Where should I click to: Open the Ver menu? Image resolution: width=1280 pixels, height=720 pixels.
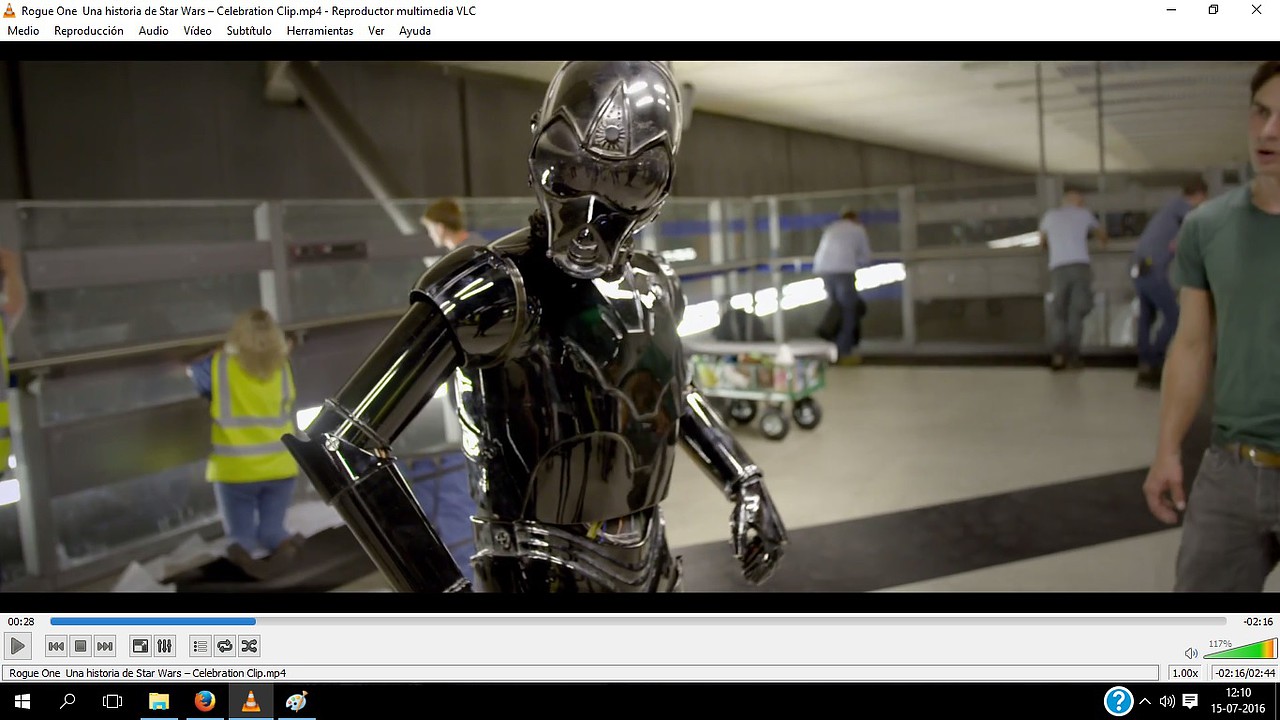click(x=376, y=31)
